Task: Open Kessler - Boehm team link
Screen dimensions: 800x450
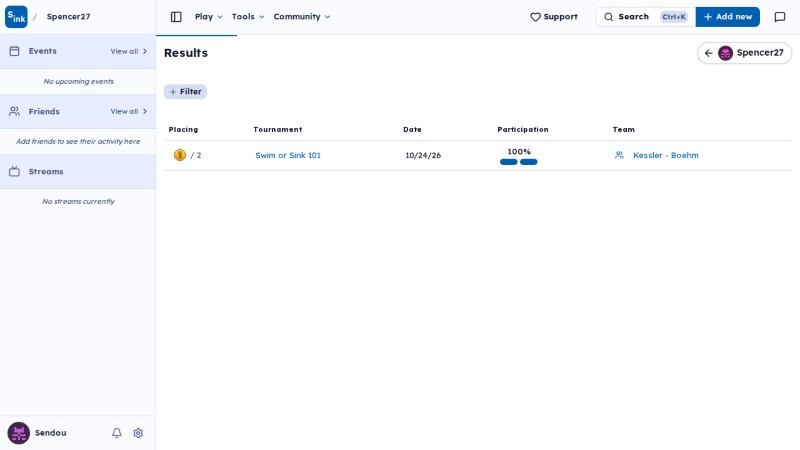Action: tap(665, 155)
